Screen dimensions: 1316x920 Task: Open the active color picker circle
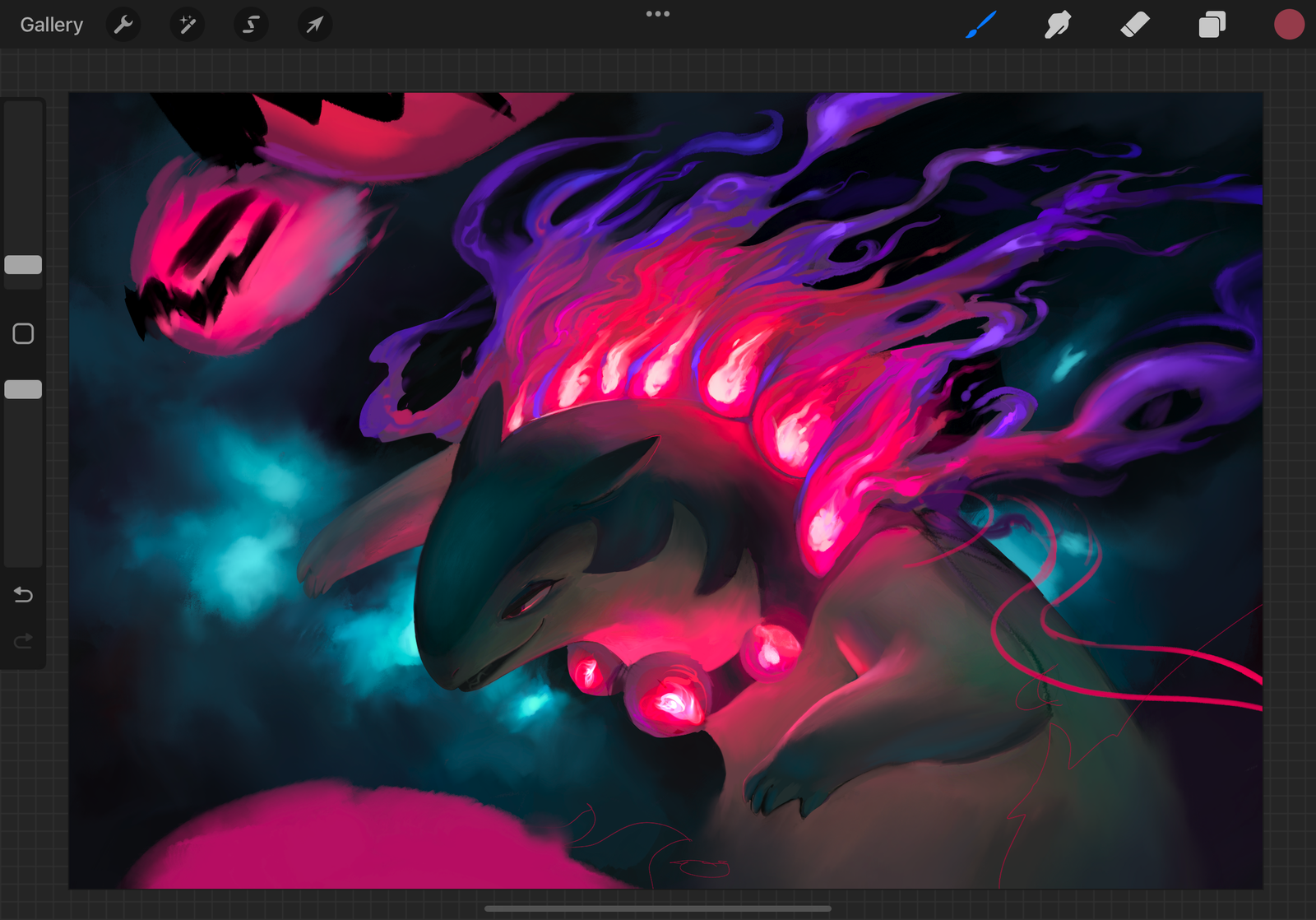tap(1289, 25)
